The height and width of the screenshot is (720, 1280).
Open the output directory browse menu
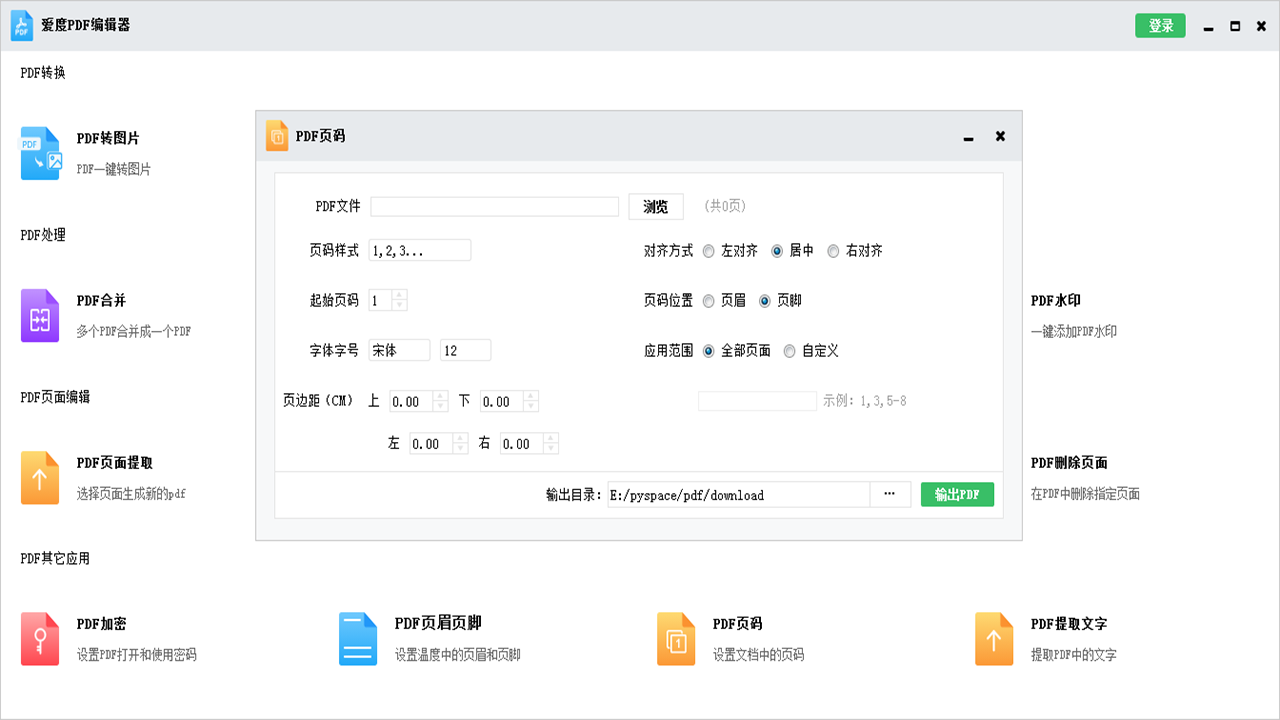click(x=889, y=494)
